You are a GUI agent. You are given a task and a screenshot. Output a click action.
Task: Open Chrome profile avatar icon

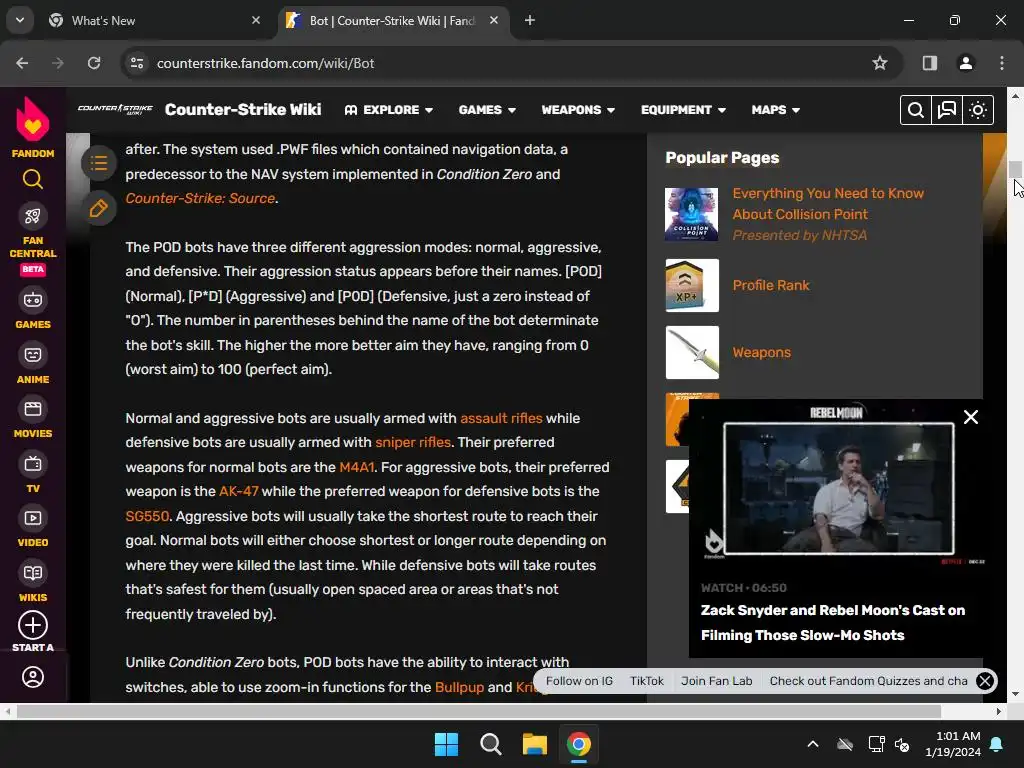click(x=965, y=63)
